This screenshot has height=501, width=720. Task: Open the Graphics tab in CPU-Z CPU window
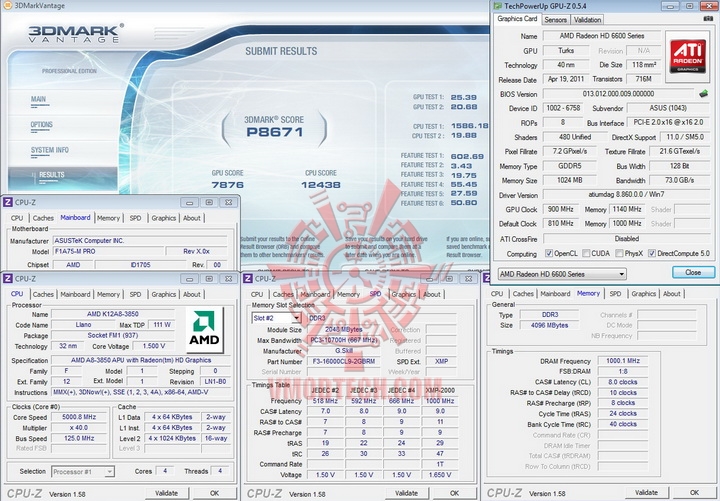[163, 294]
